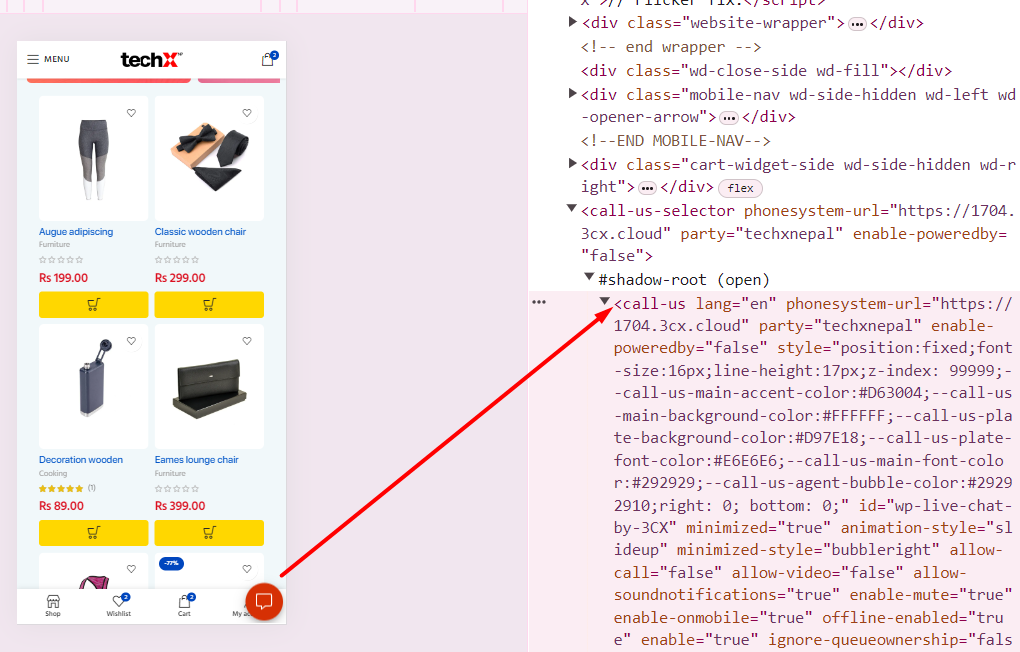The height and width of the screenshot is (652, 1020).
Task: Click the bow tie set product thumbnail
Action: (209, 159)
